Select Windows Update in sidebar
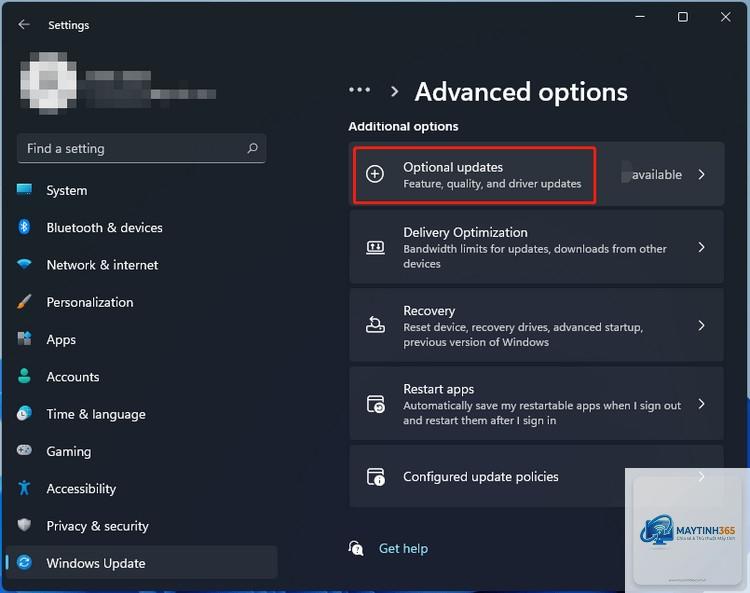750x593 pixels. click(x=142, y=563)
